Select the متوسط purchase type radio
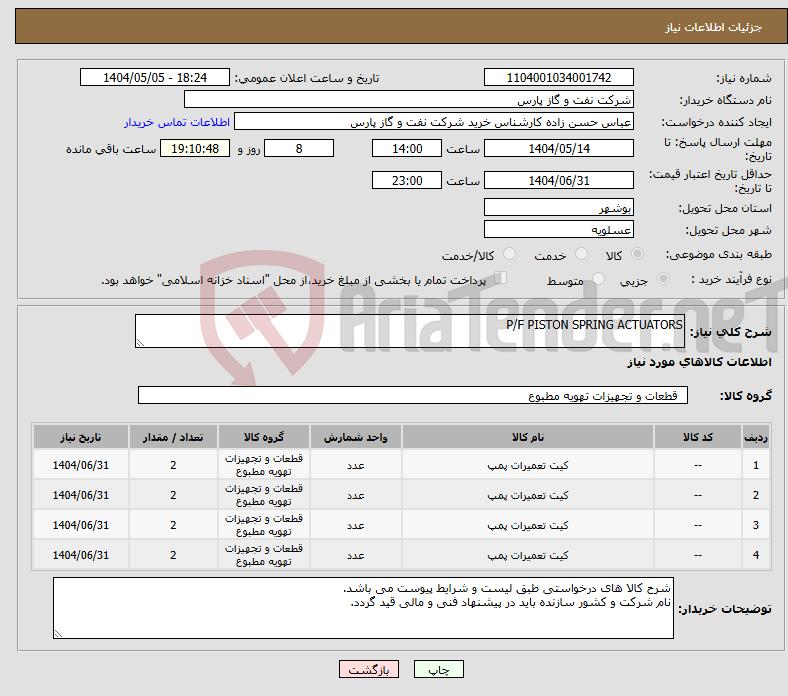Viewport: 788px width, 696px height. tap(599, 279)
